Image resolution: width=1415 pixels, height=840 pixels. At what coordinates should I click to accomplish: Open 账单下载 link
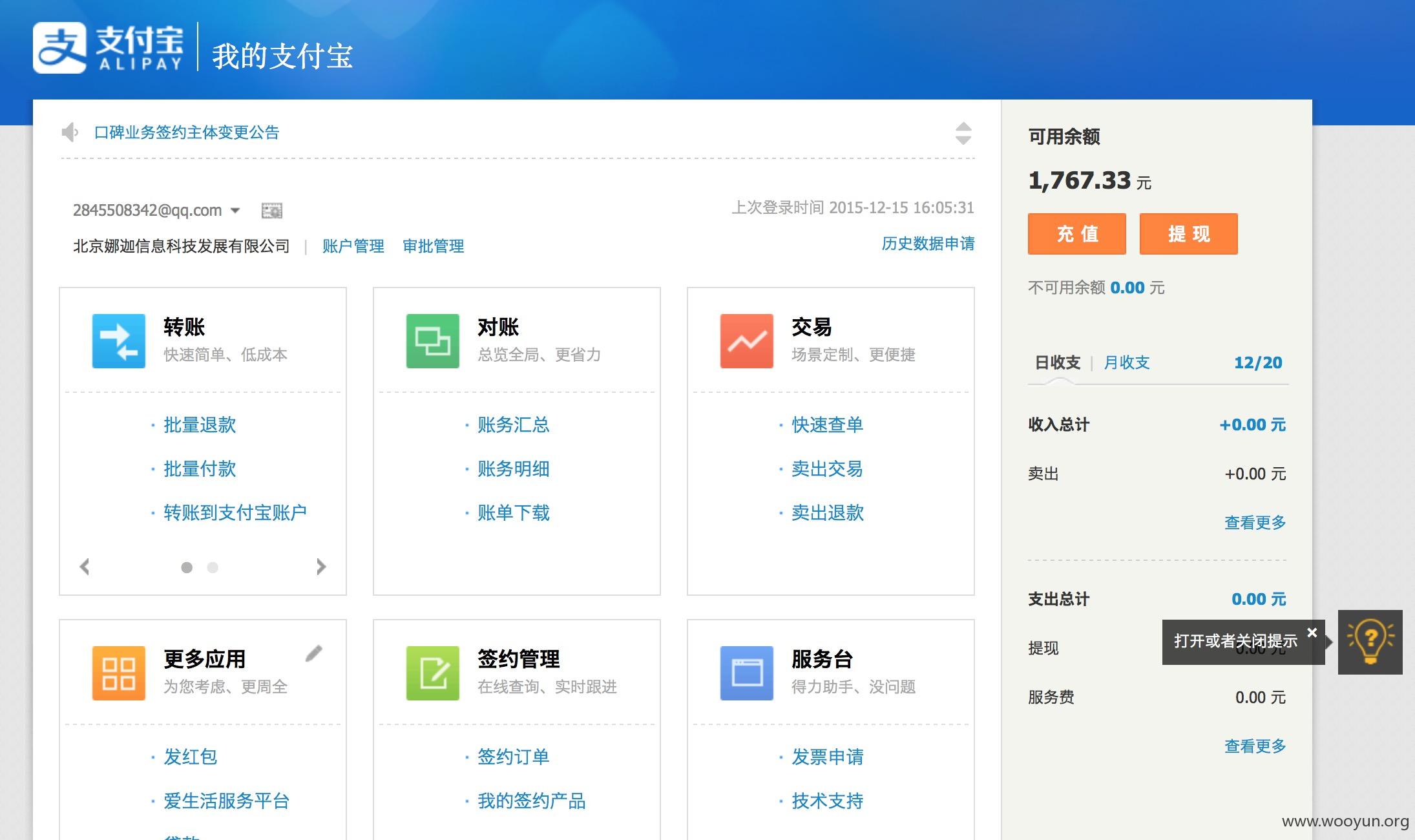514,512
